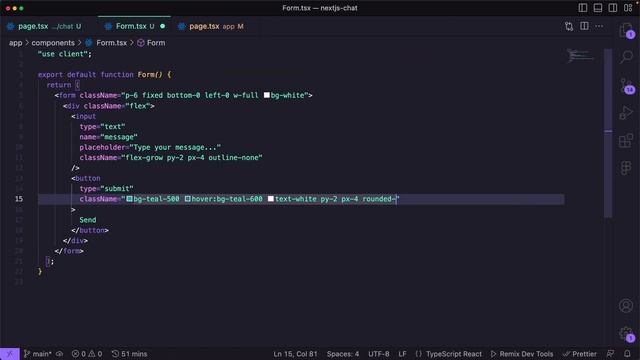Click the Form function name
The image size is (640, 360).
[147, 75]
